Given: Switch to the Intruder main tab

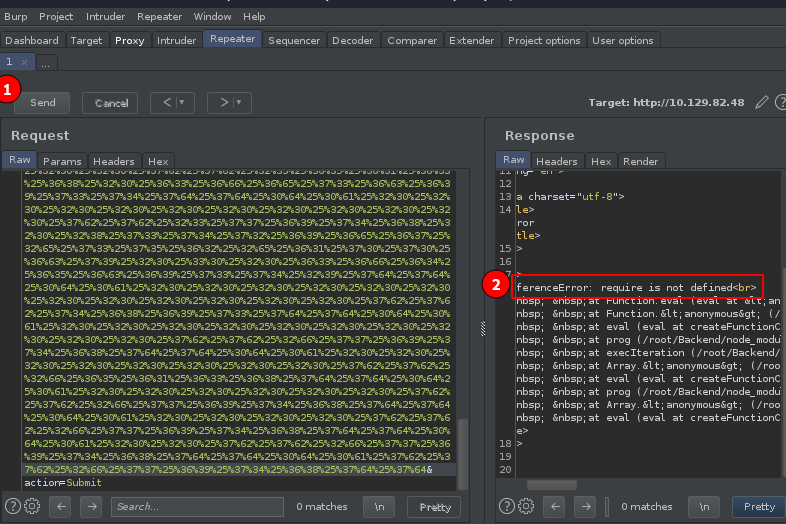Looking at the screenshot, I should (x=176, y=41).
